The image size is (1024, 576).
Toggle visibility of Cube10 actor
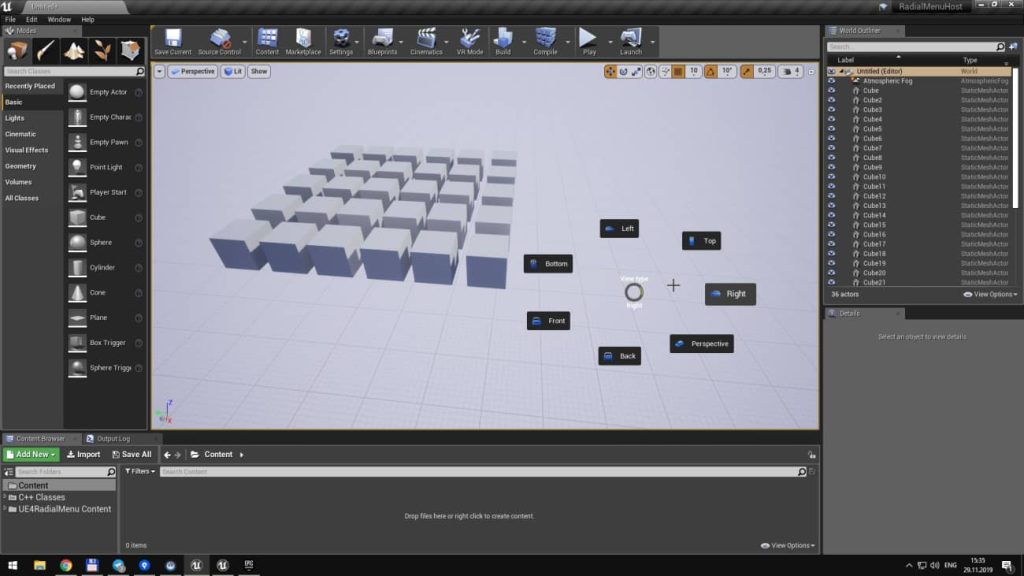pyautogui.click(x=831, y=177)
